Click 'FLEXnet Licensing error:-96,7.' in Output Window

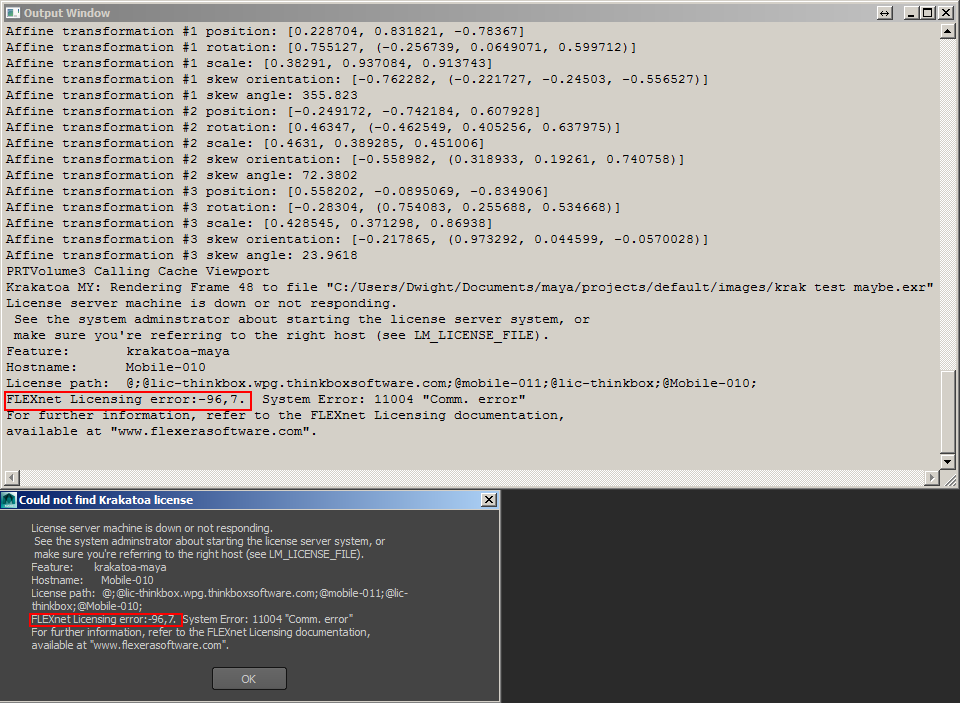[126, 399]
